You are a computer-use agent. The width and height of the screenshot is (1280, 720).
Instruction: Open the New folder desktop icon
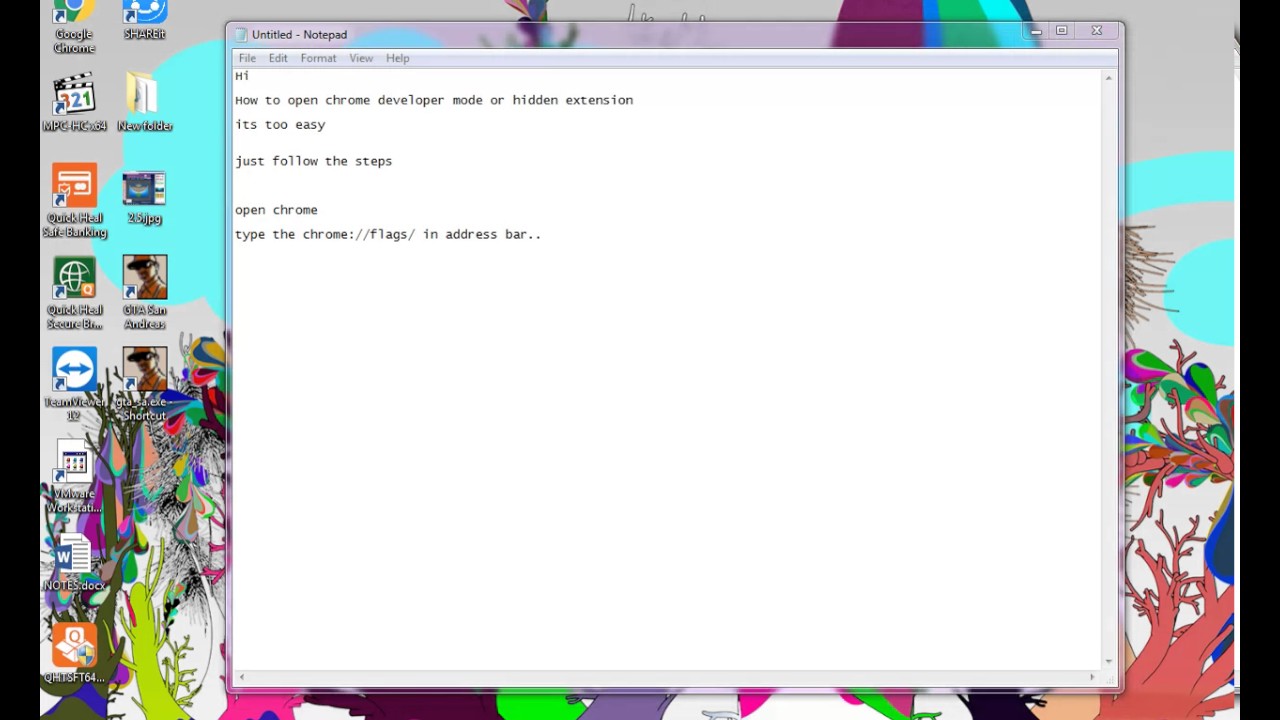point(145,103)
